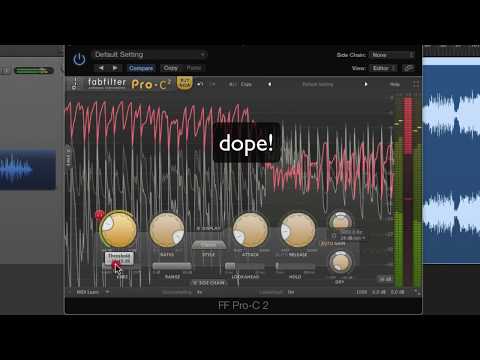Image resolution: width=480 pixels, height=360 pixels.
Task: Click the Compare button
Action: tap(141, 68)
